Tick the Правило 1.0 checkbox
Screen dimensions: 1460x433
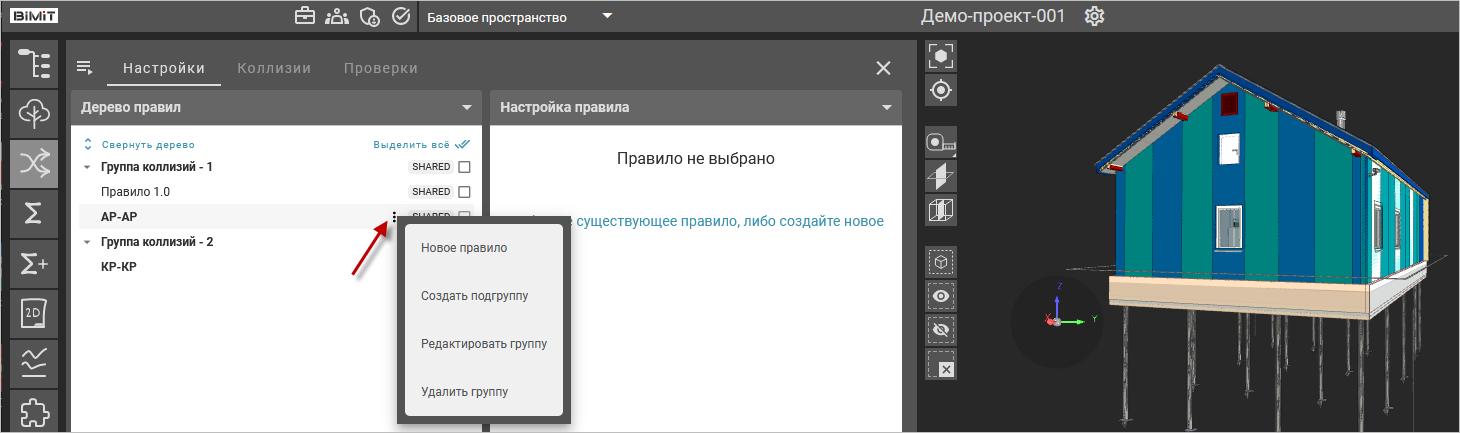(x=464, y=192)
